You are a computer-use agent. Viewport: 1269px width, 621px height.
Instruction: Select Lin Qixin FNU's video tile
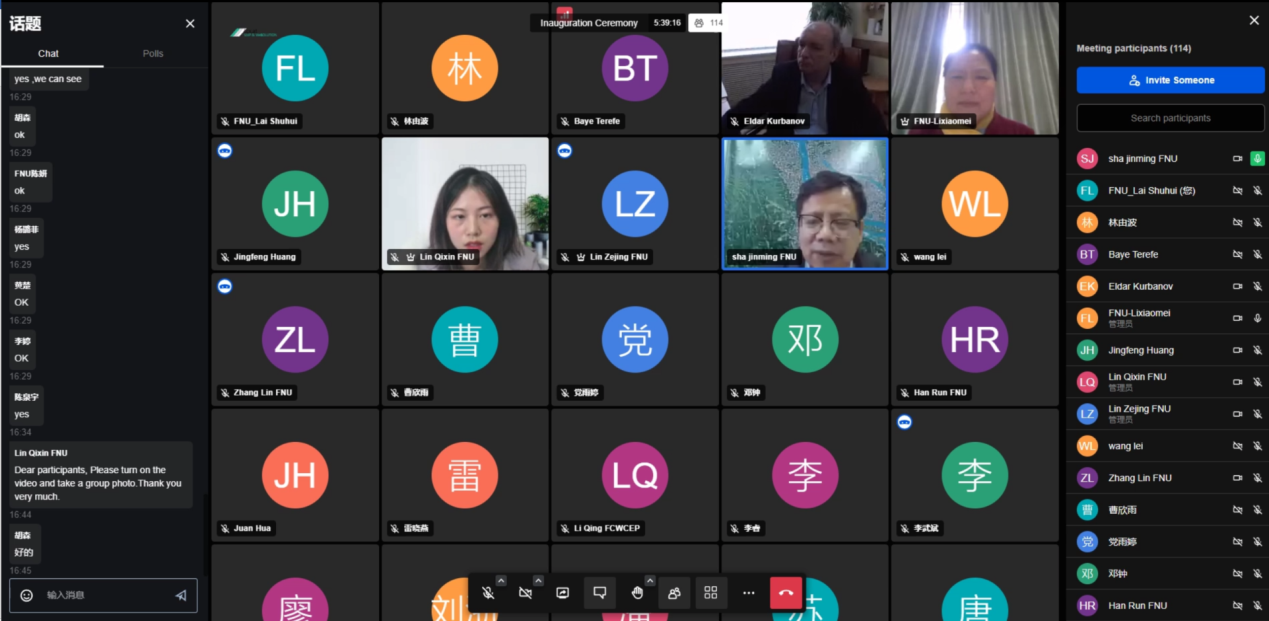tap(465, 204)
